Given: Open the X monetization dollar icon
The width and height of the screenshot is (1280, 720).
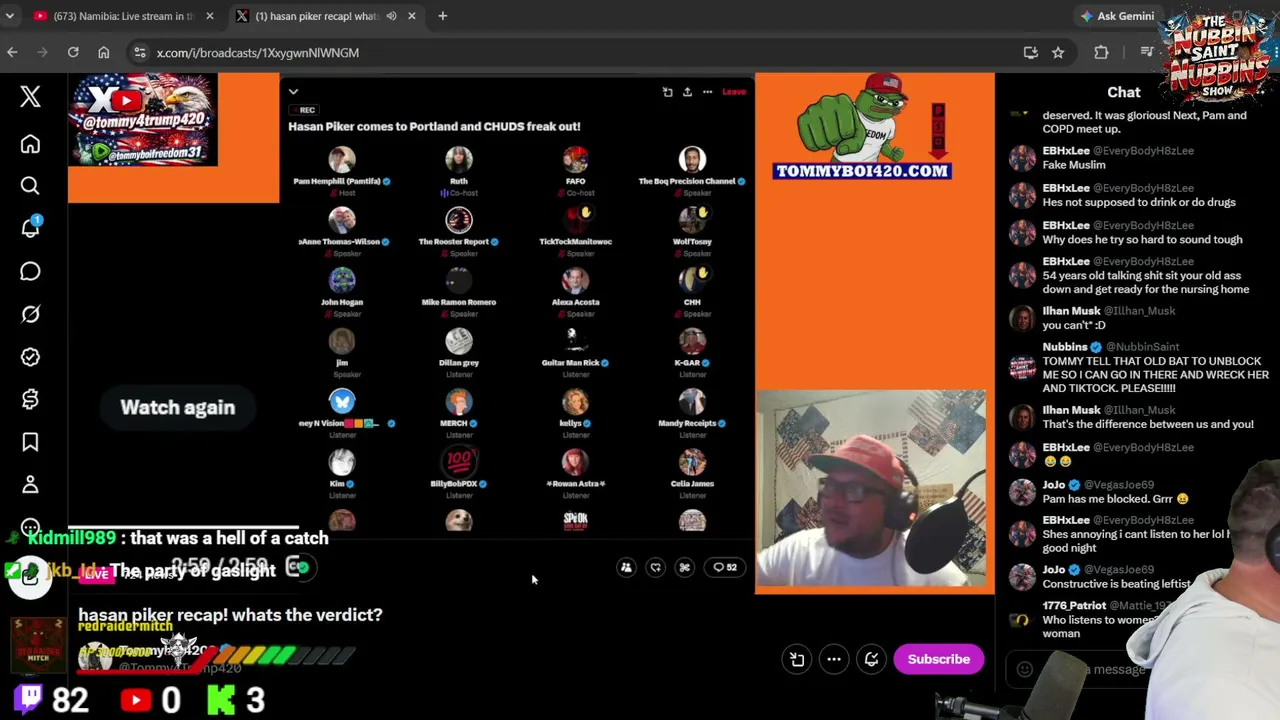Looking at the screenshot, I should click(30, 399).
